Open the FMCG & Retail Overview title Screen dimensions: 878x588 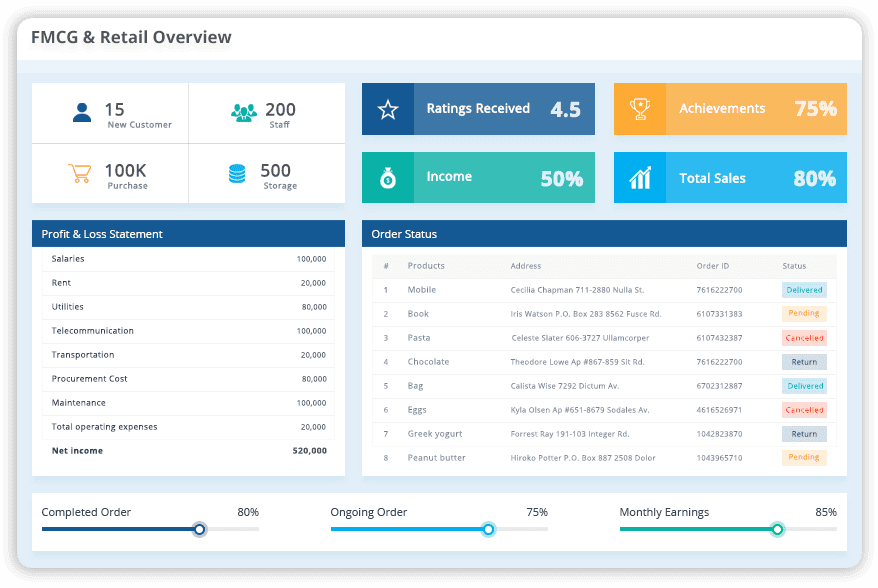point(131,37)
